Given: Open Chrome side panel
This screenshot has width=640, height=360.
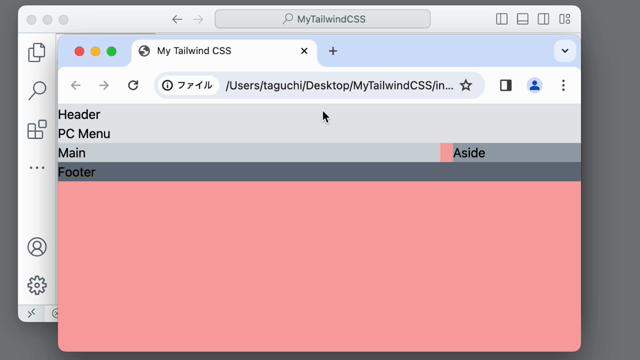Looking at the screenshot, I should pyautogui.click(x=506, y=85).
